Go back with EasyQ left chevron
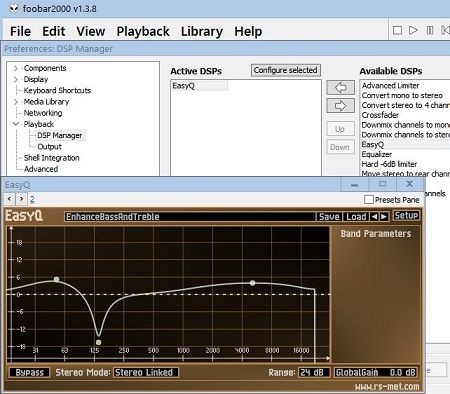The image size is (450, 394). (x=9, y=199)
